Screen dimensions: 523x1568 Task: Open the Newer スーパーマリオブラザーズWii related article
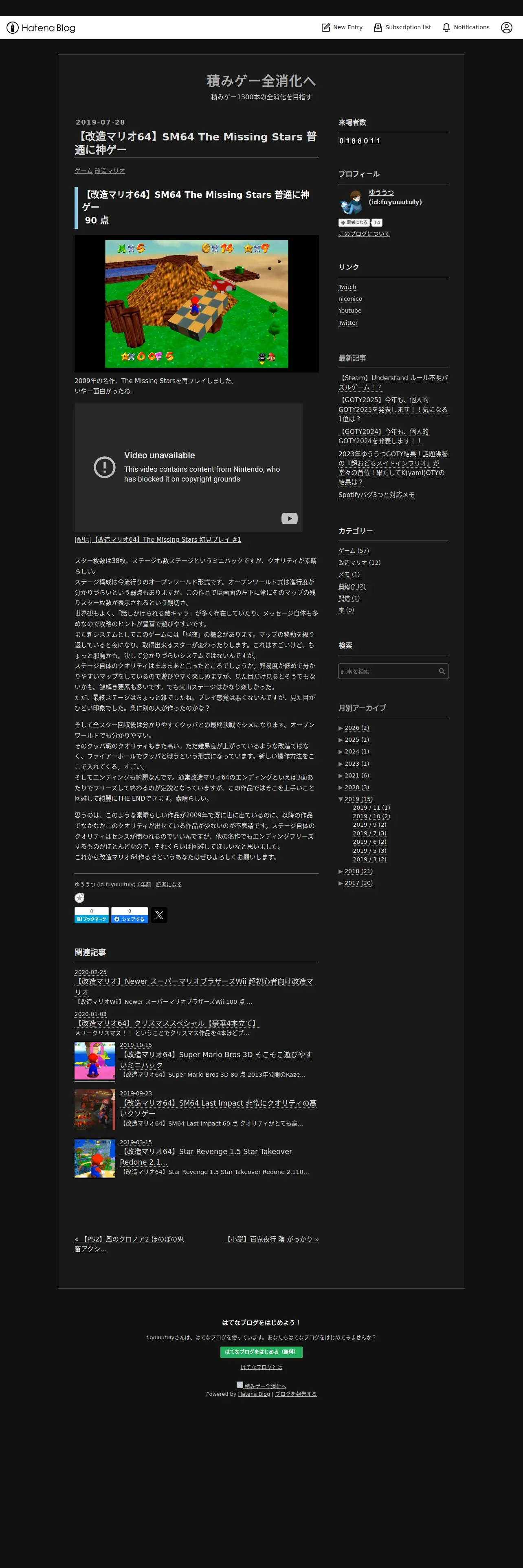(194, 987)
